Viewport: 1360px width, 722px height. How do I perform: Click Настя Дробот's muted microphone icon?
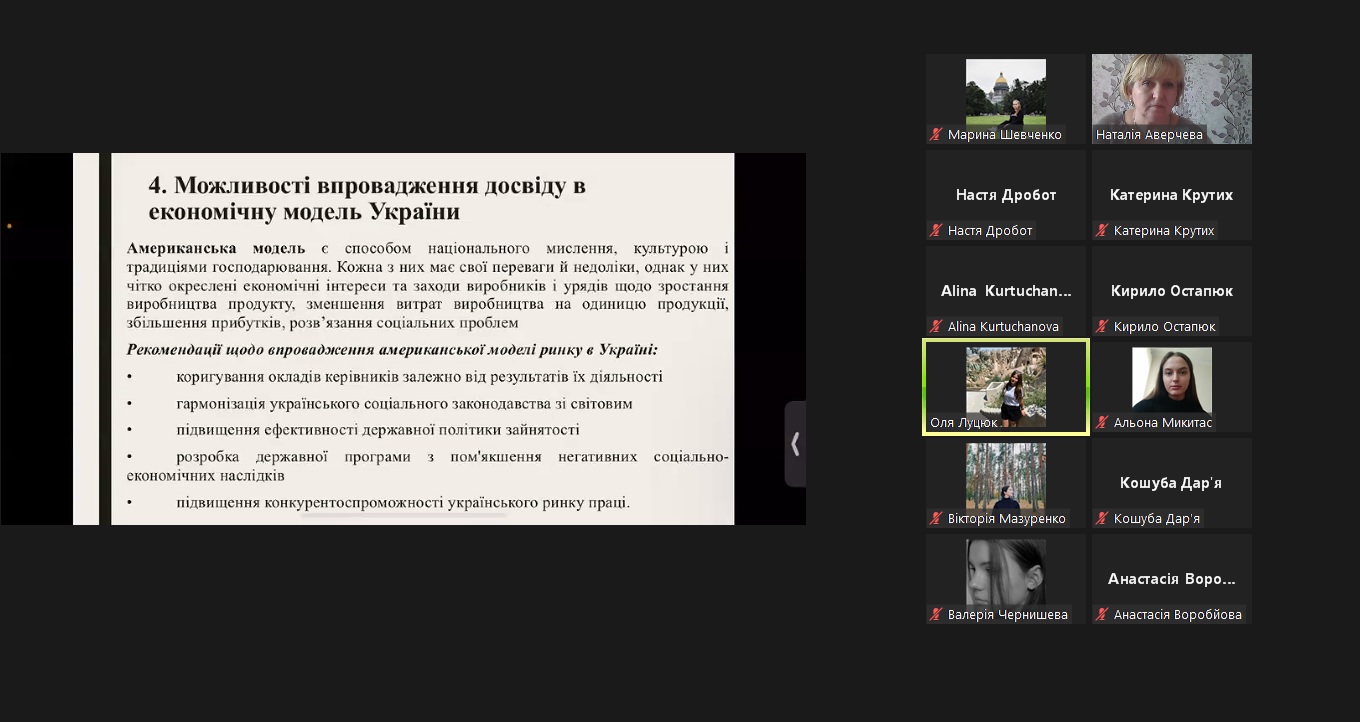click(x=937, y=231)
